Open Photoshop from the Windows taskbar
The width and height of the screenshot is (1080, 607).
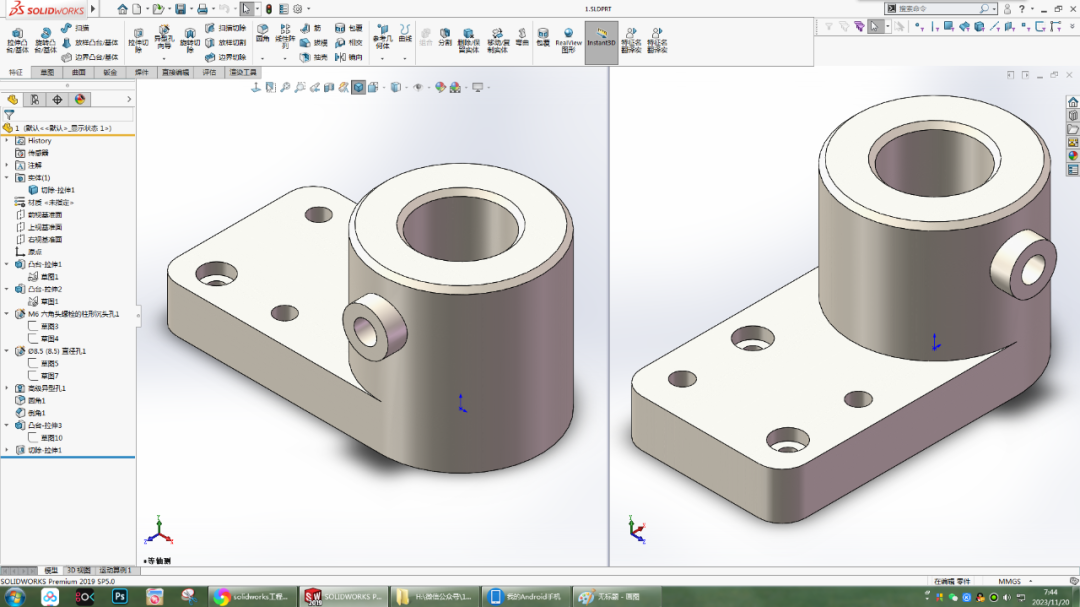click(x=120, y=597)
